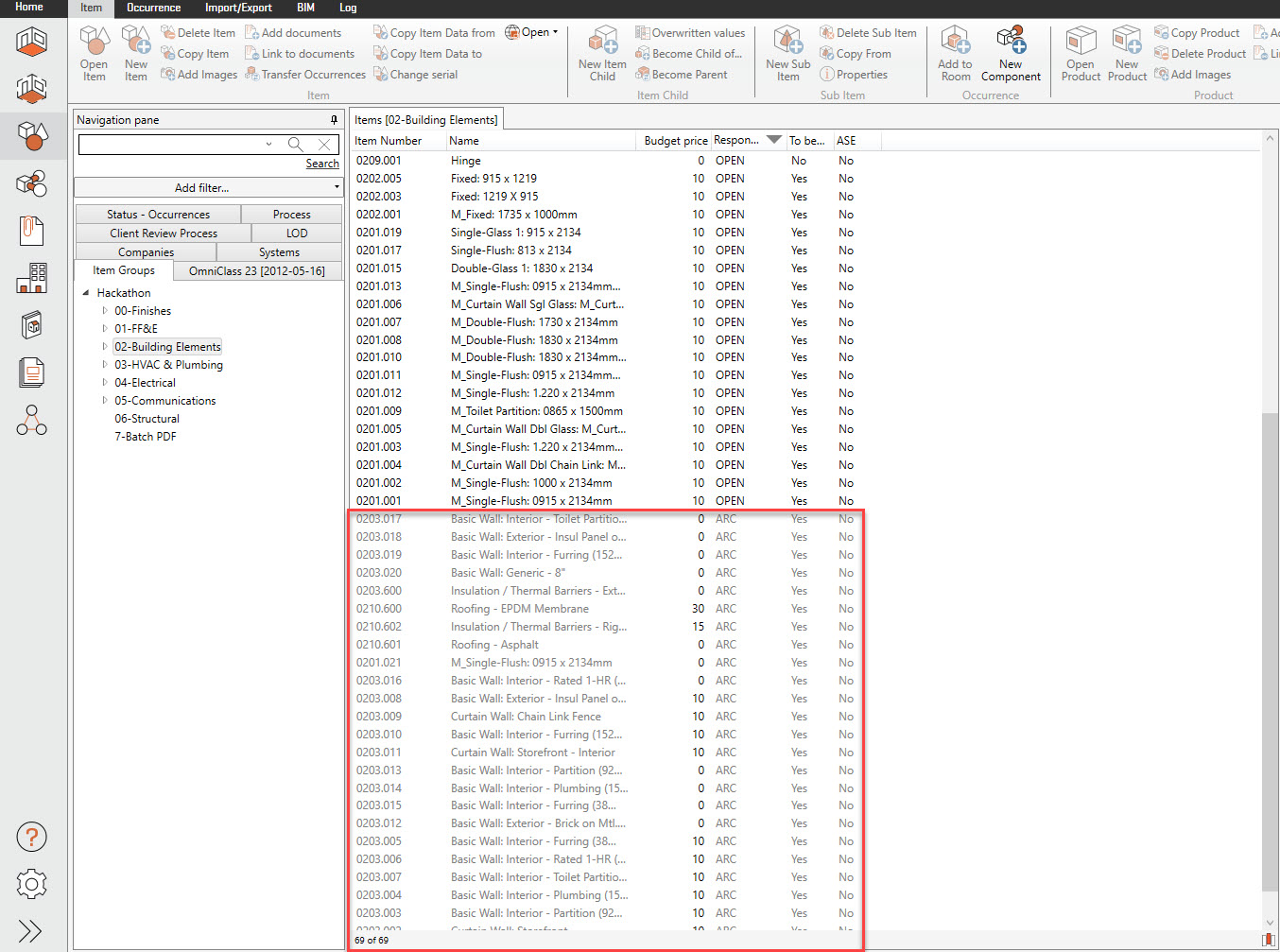
Task: Open the OmniClass 23 tab
Action: point(256,271)
